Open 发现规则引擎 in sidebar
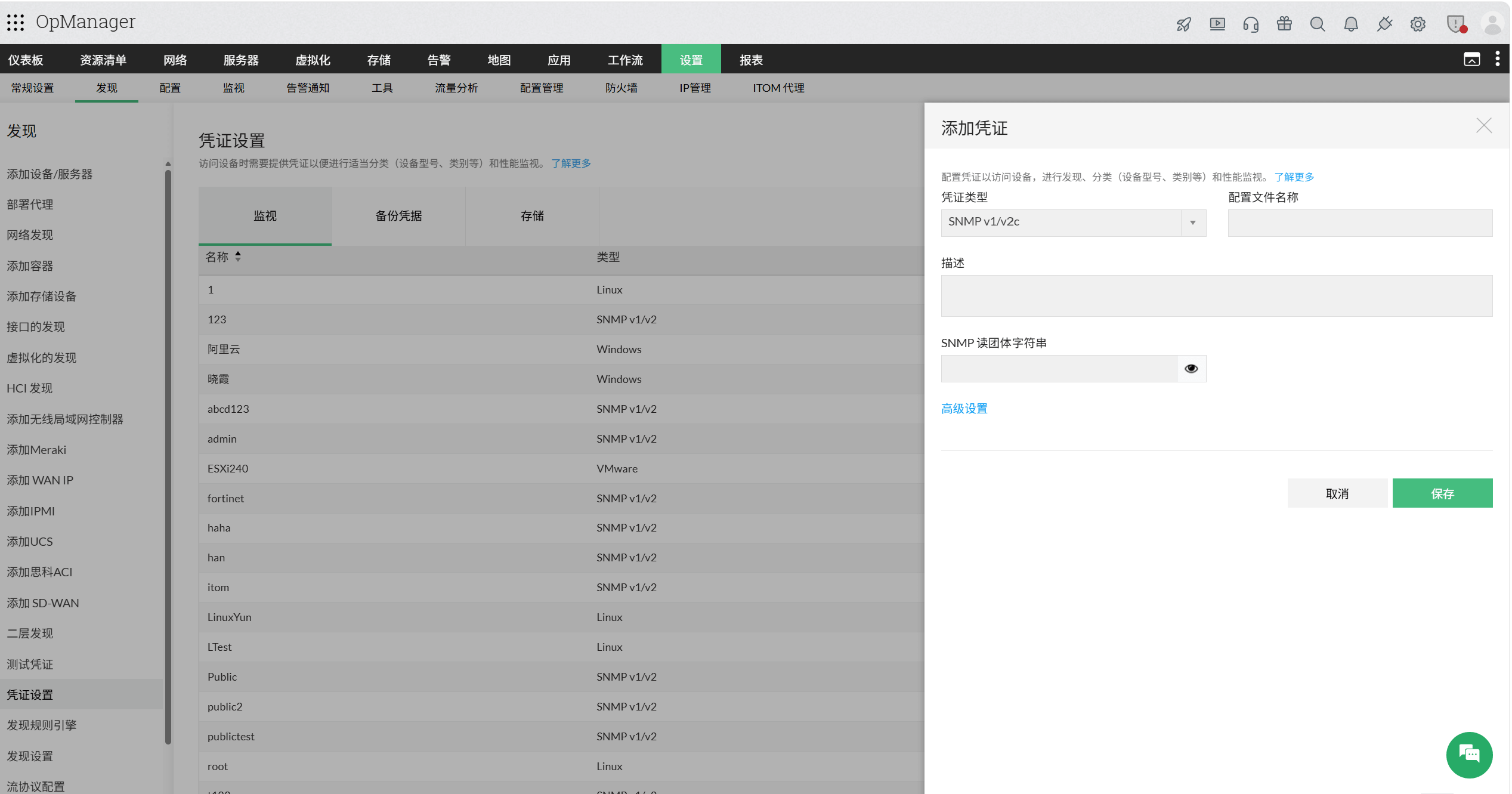The height and width of the screenshot is (794, 1512). point(41,725)
